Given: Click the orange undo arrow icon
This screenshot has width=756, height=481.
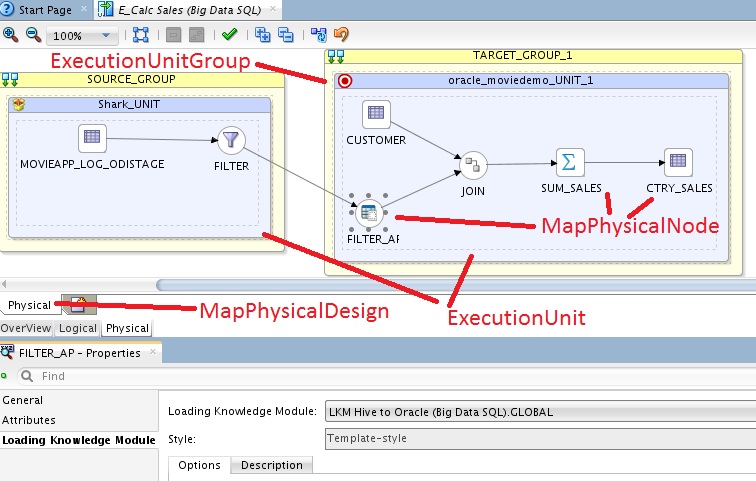Looking at the screenshot, I should [x=342, y=35].
